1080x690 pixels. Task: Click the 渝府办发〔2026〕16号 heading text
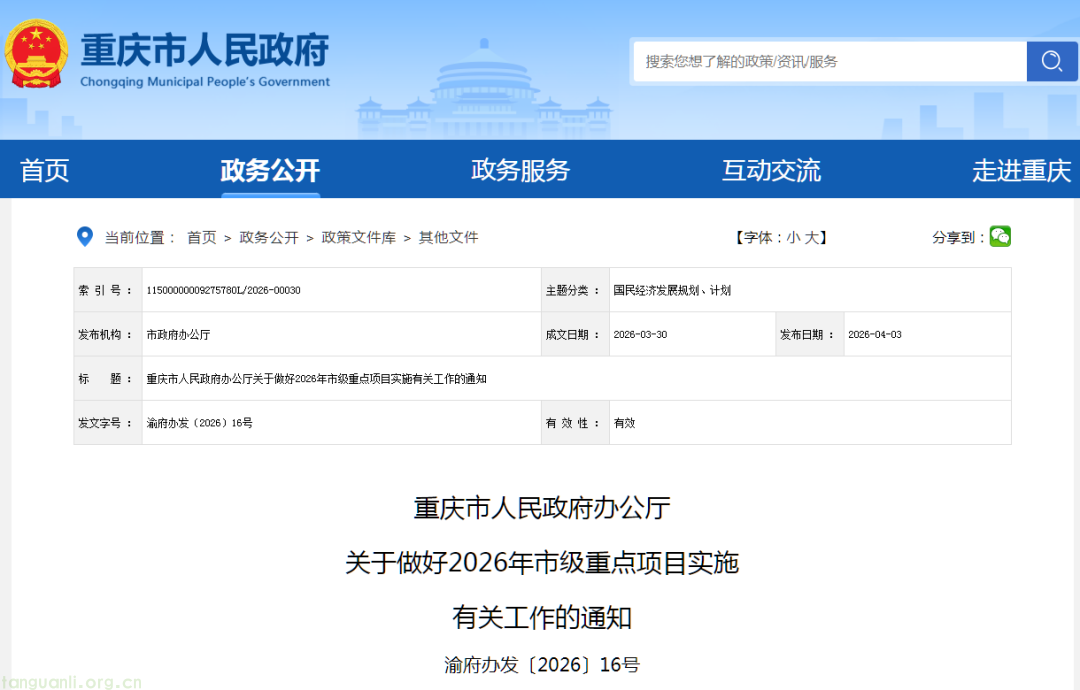[541, 665]
